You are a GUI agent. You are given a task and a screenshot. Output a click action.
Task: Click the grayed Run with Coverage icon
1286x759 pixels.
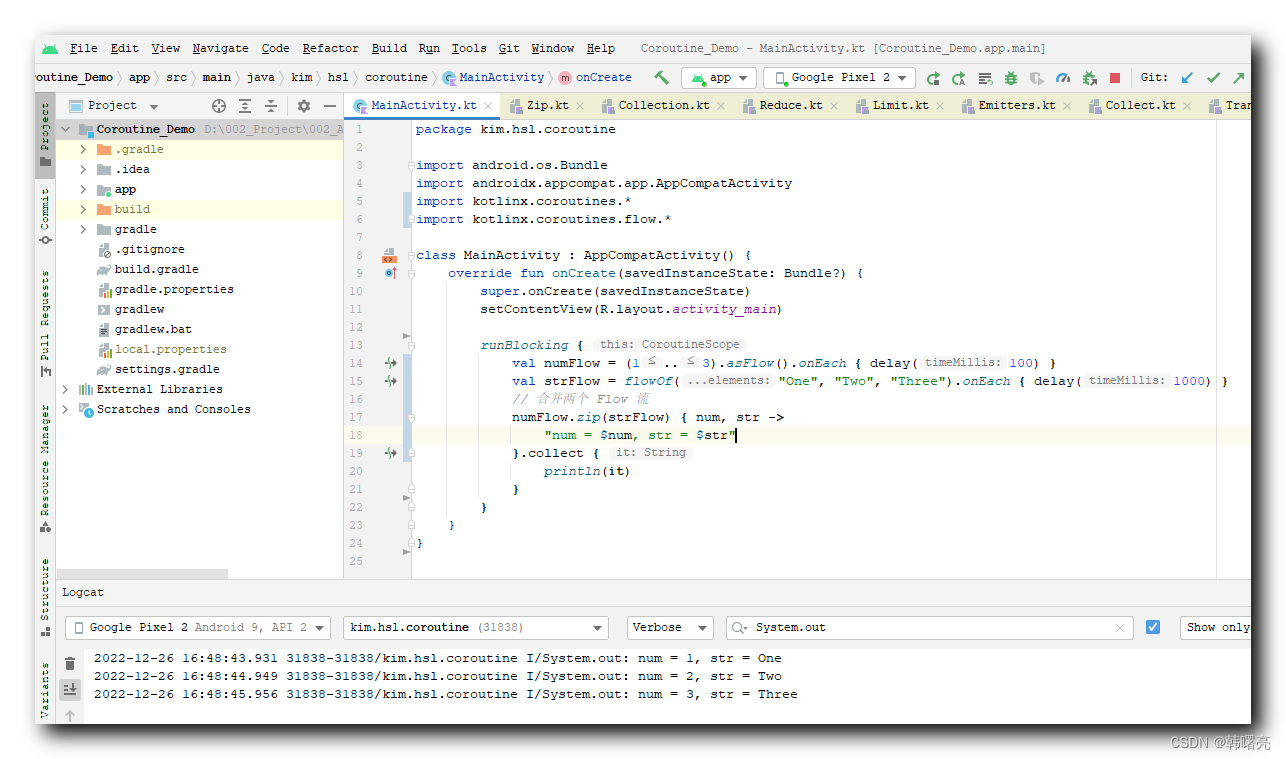(1037, 78)
